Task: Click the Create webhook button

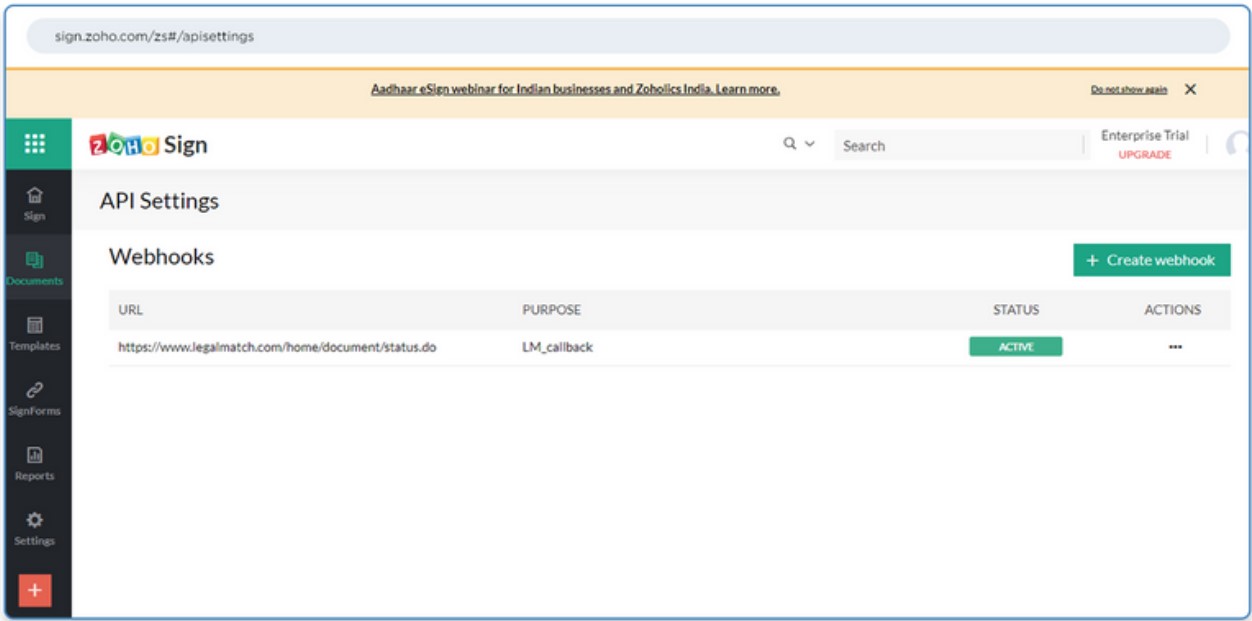Action: click(x=1151, y=260)
